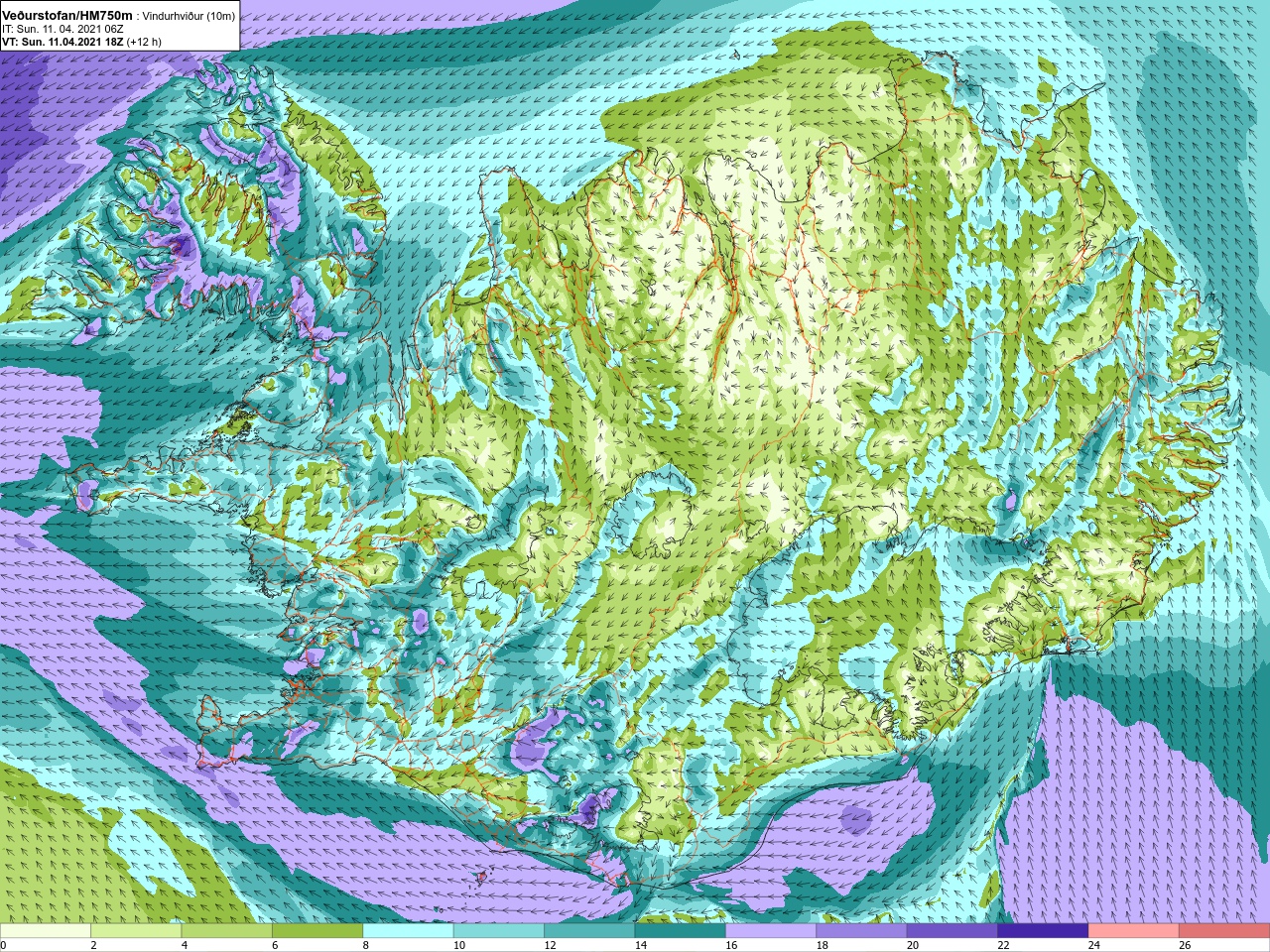1270x952 pixels.
Task: Select the 14–16 dark teal legend swatch
Action: 680,931
